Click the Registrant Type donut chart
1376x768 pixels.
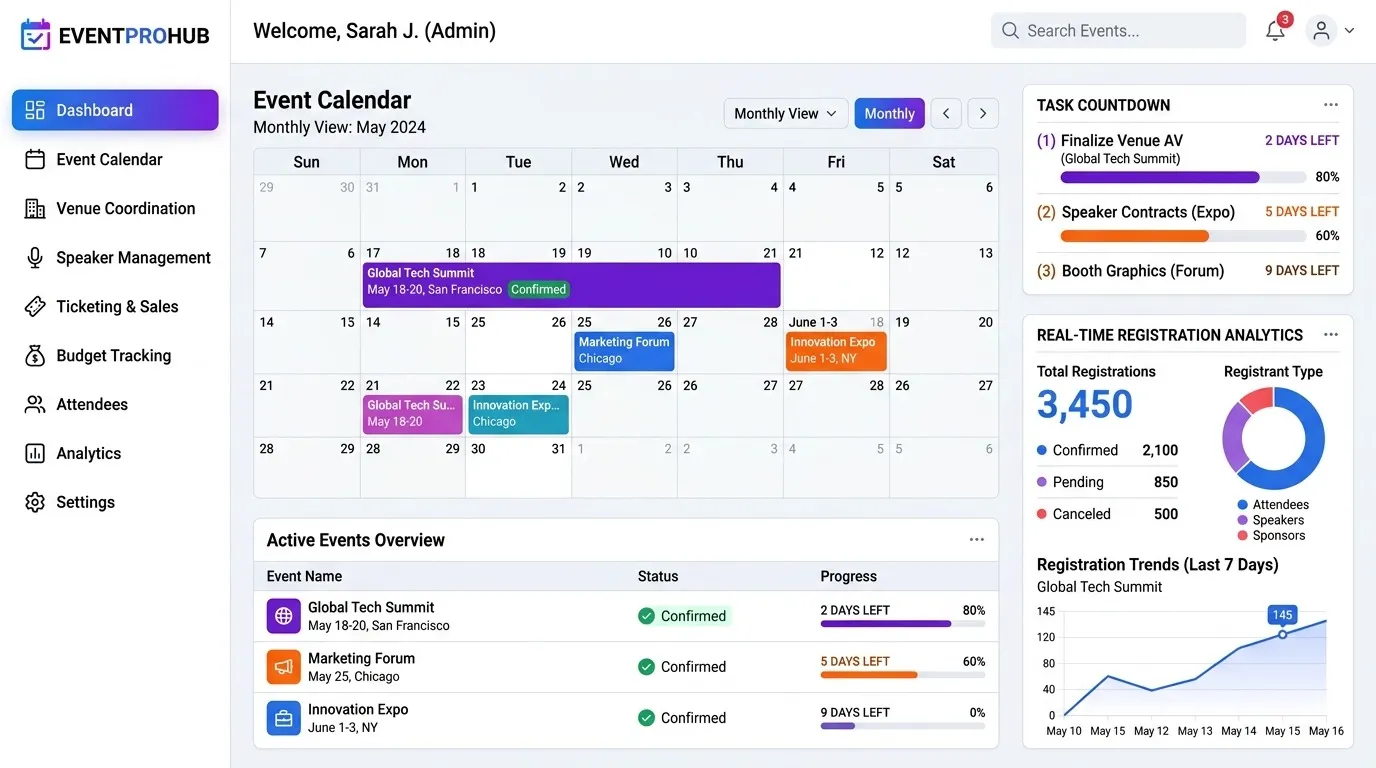click(x=1273, y=438)
